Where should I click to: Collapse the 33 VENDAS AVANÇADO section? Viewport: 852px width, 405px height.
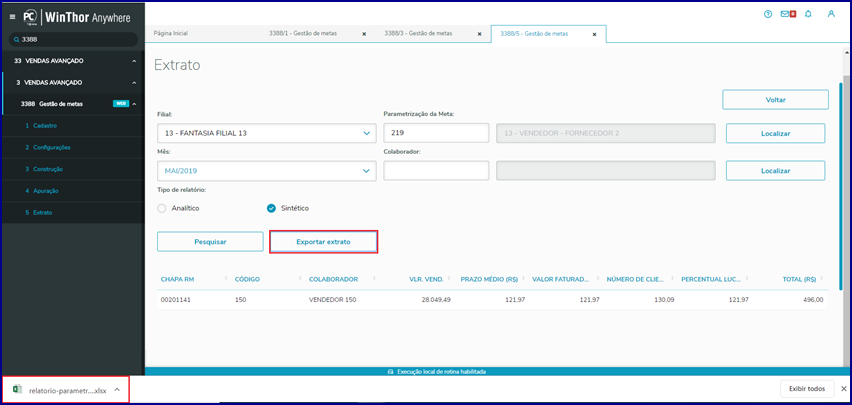pos(134,61)
